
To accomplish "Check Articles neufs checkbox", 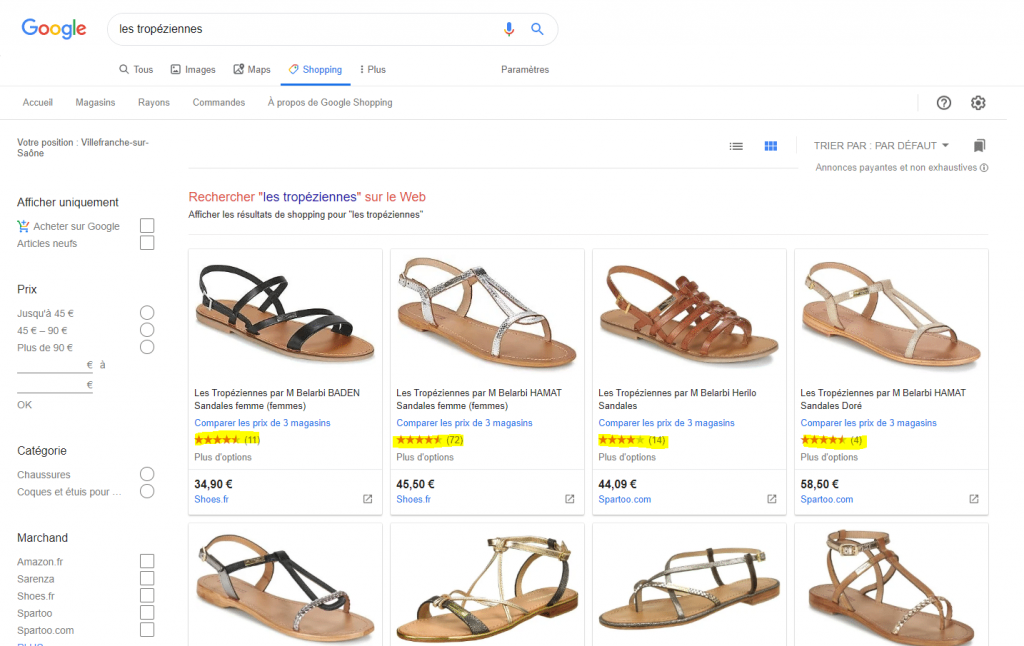I will click(x=147, y=243).
